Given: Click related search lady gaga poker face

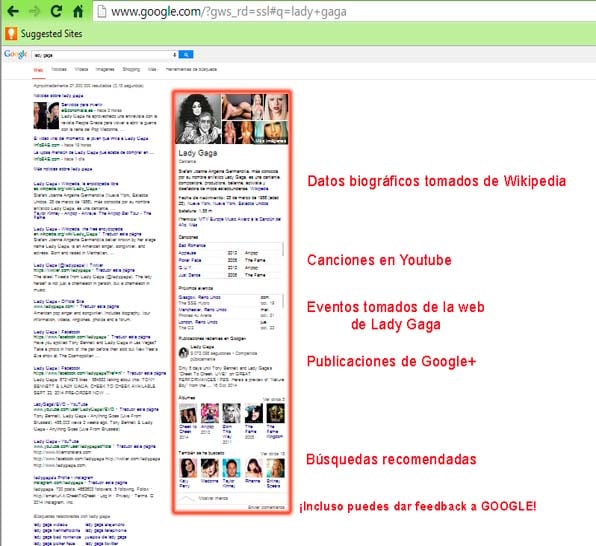Looking at the screenshot, I should tap(55, 544).
